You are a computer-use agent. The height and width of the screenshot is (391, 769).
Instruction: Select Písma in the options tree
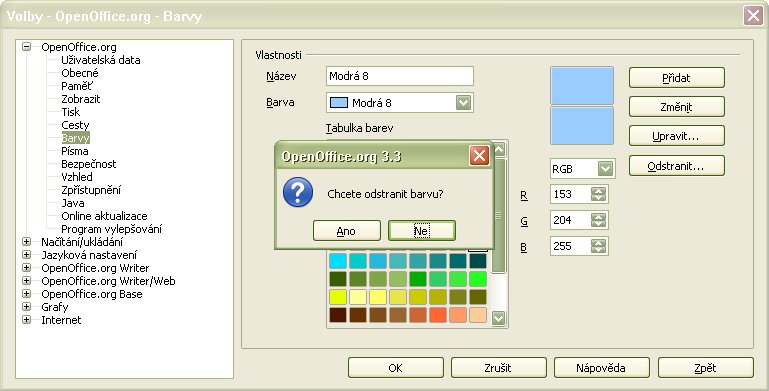[75, 151]
